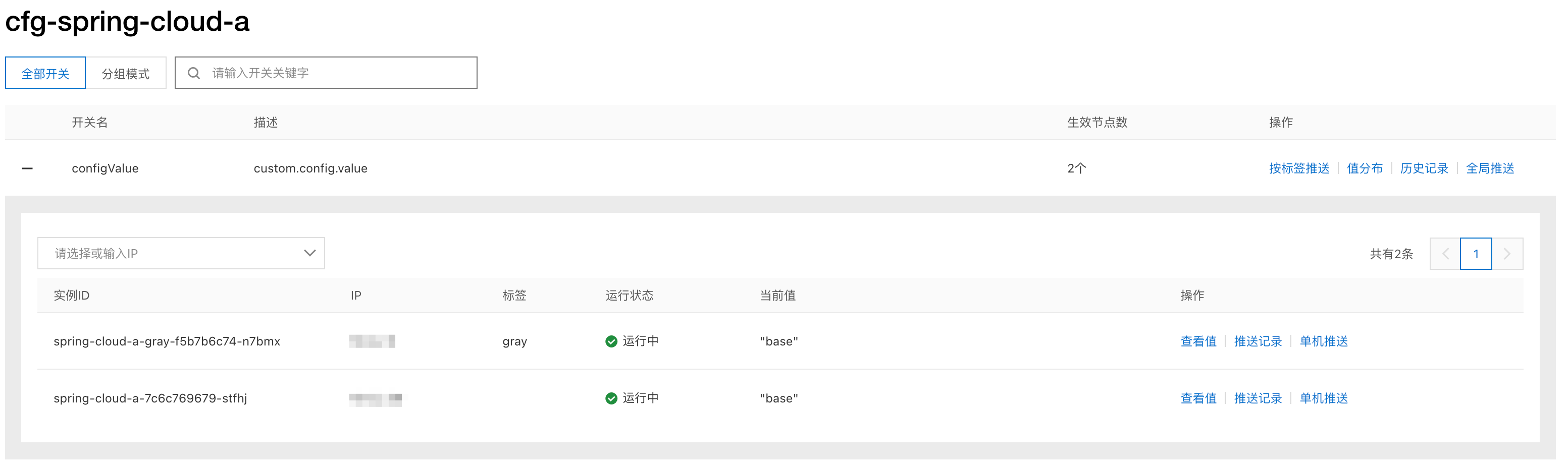Go to next page arrow

point(1507,254)
